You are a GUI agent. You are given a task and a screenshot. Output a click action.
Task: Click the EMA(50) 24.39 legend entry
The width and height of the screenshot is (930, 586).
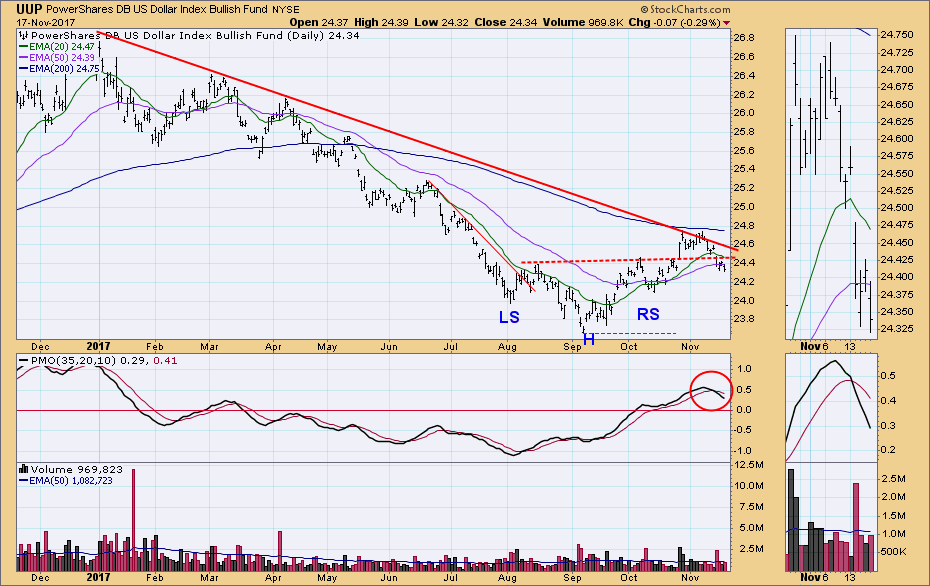(57, 58)
